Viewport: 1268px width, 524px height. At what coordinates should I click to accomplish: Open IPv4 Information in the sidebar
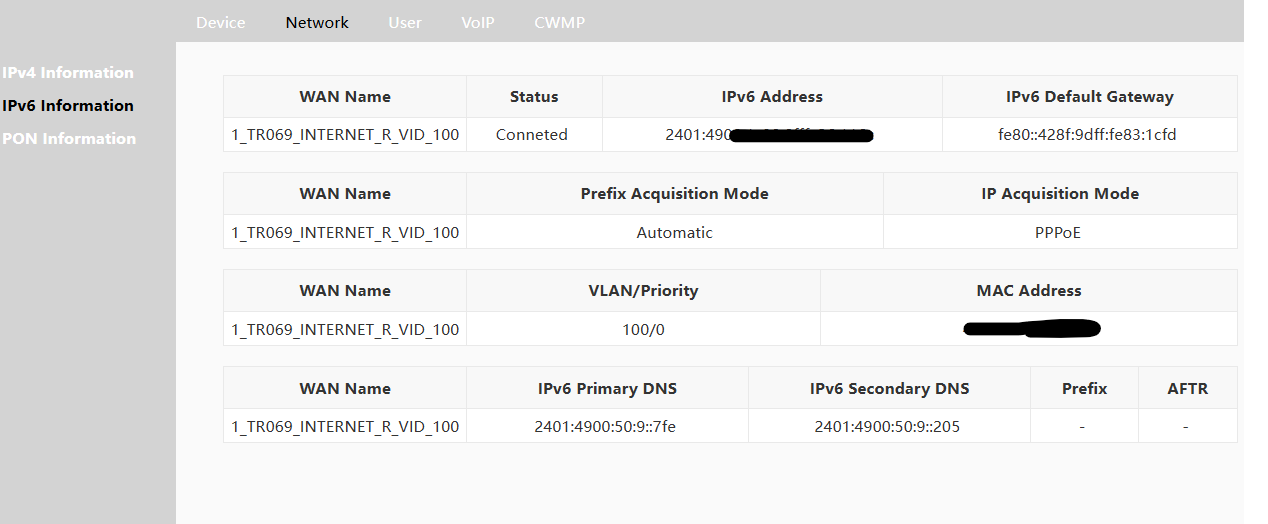coord(68,72)
